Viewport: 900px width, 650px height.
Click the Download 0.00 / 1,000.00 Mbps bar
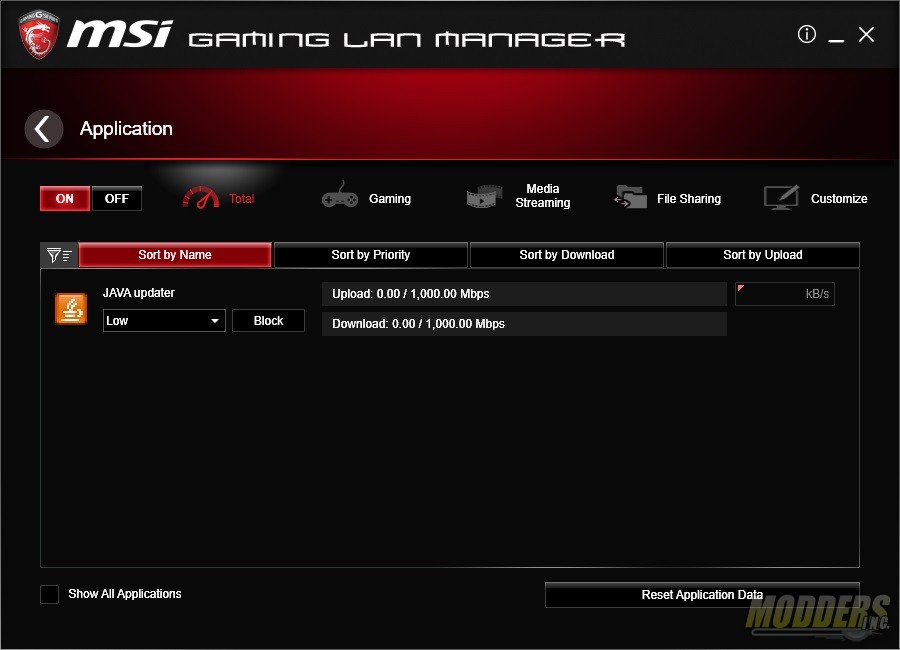(524, 324)
